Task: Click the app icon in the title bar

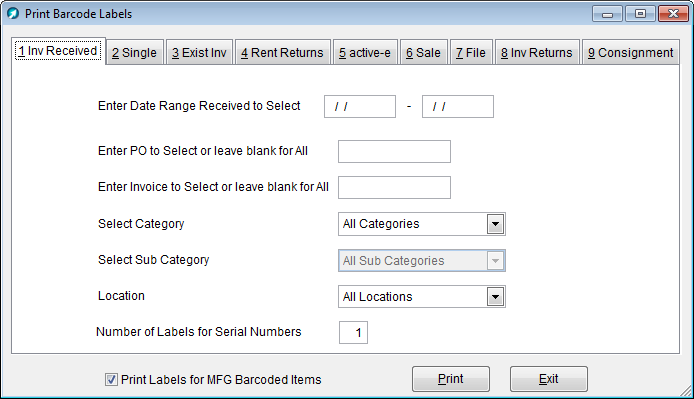Action: (13, 13)
